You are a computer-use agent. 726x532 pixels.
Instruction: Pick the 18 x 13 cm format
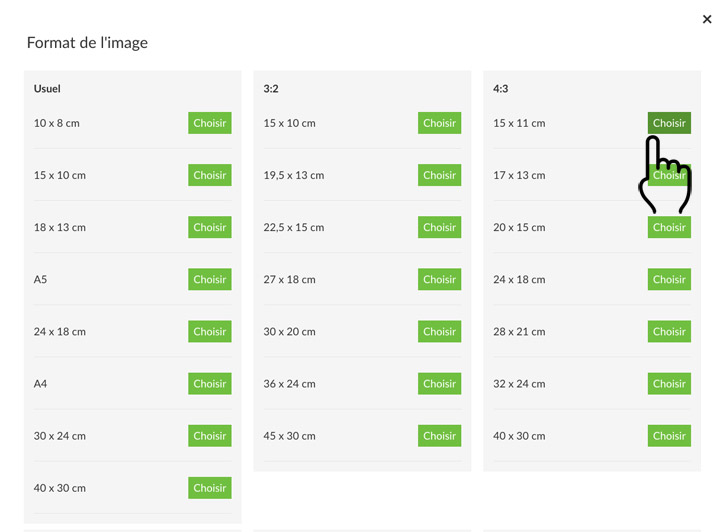click(x=209, y=227)
